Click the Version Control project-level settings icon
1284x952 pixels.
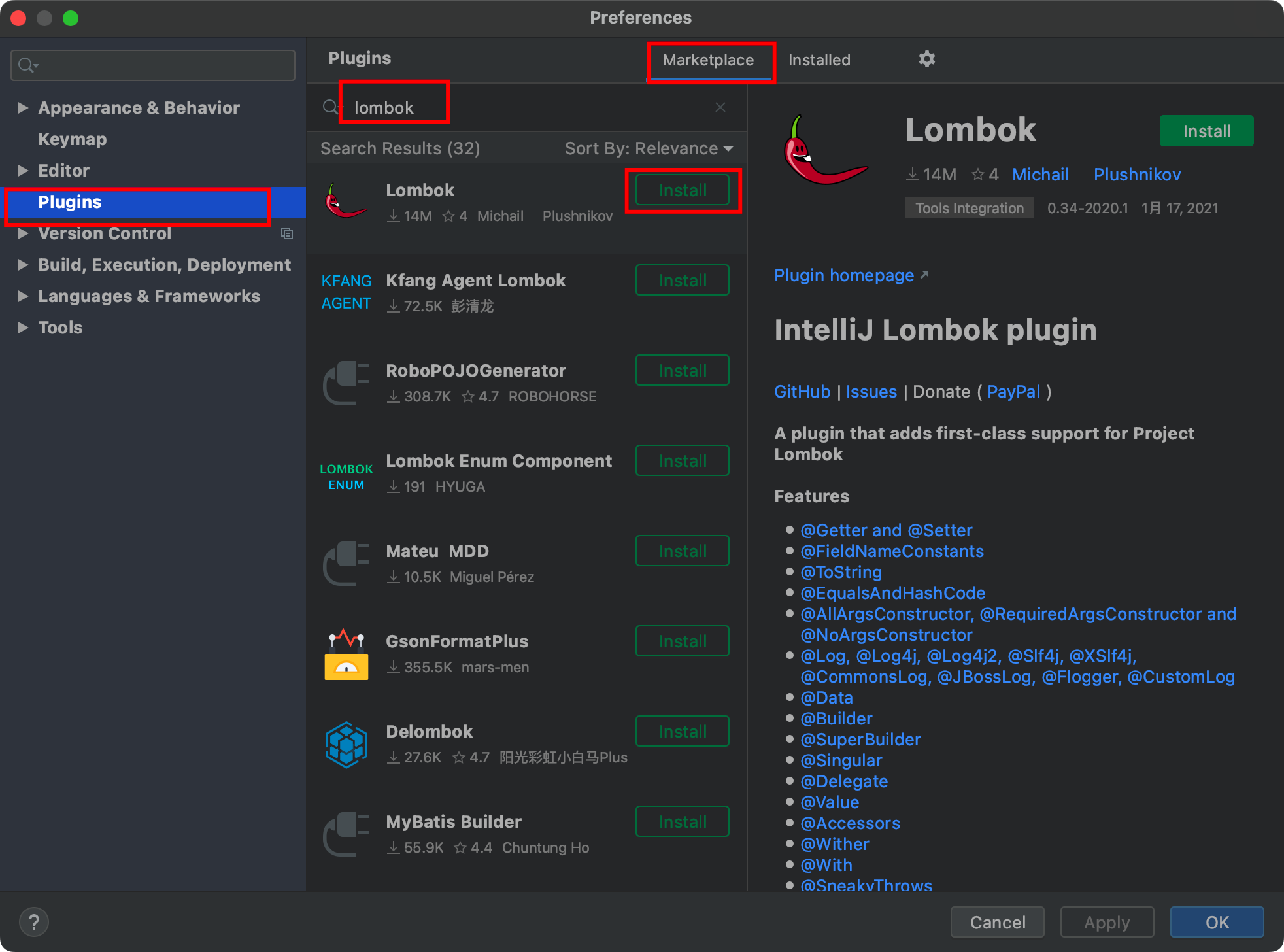(x=287, y=233)
